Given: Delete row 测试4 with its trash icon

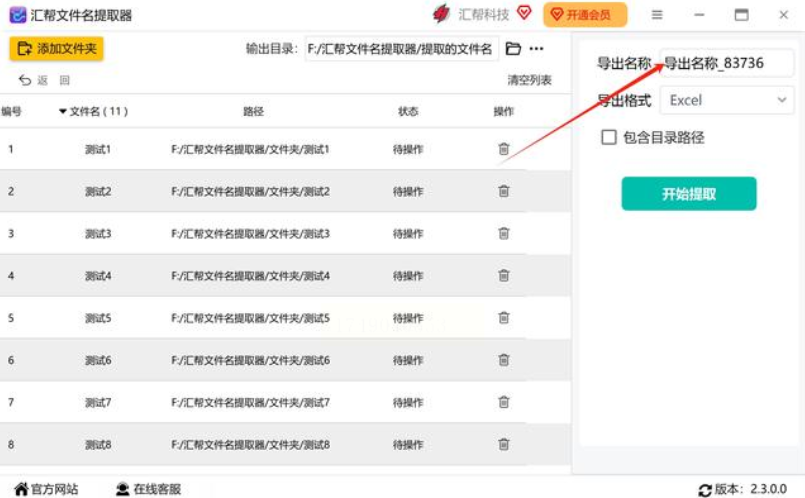Looking at the screenshot, I should click(504, 276).
